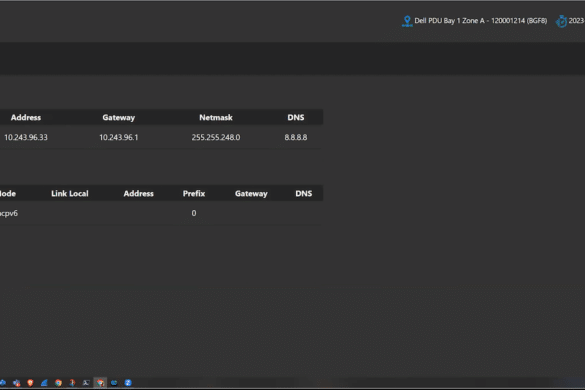The height and width of the screenshot is (390, 585).
Task: Open Brave browser from the taskbar
Action: [30, 383]
